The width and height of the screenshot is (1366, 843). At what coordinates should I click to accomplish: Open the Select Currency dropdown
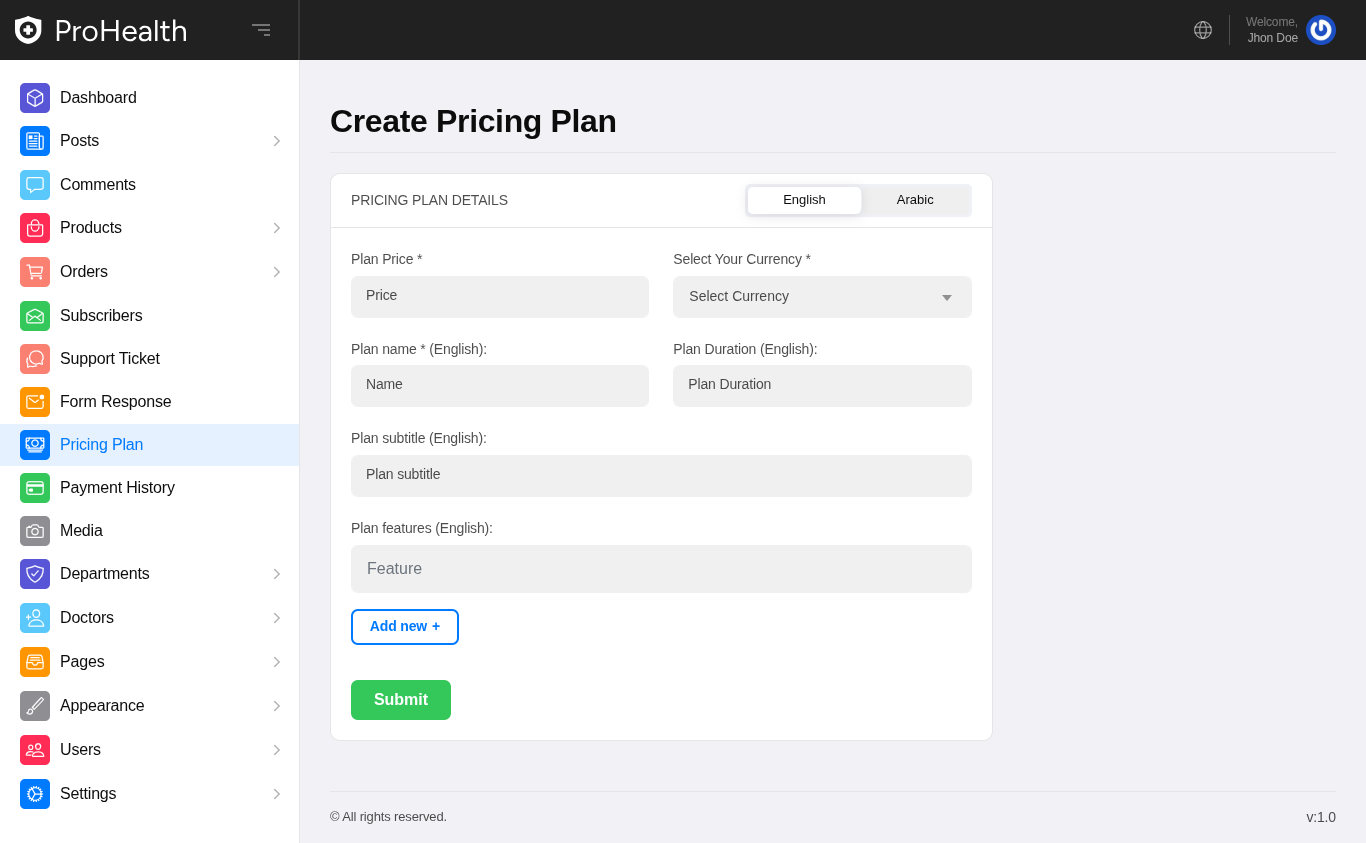click(x=822, y=297)
